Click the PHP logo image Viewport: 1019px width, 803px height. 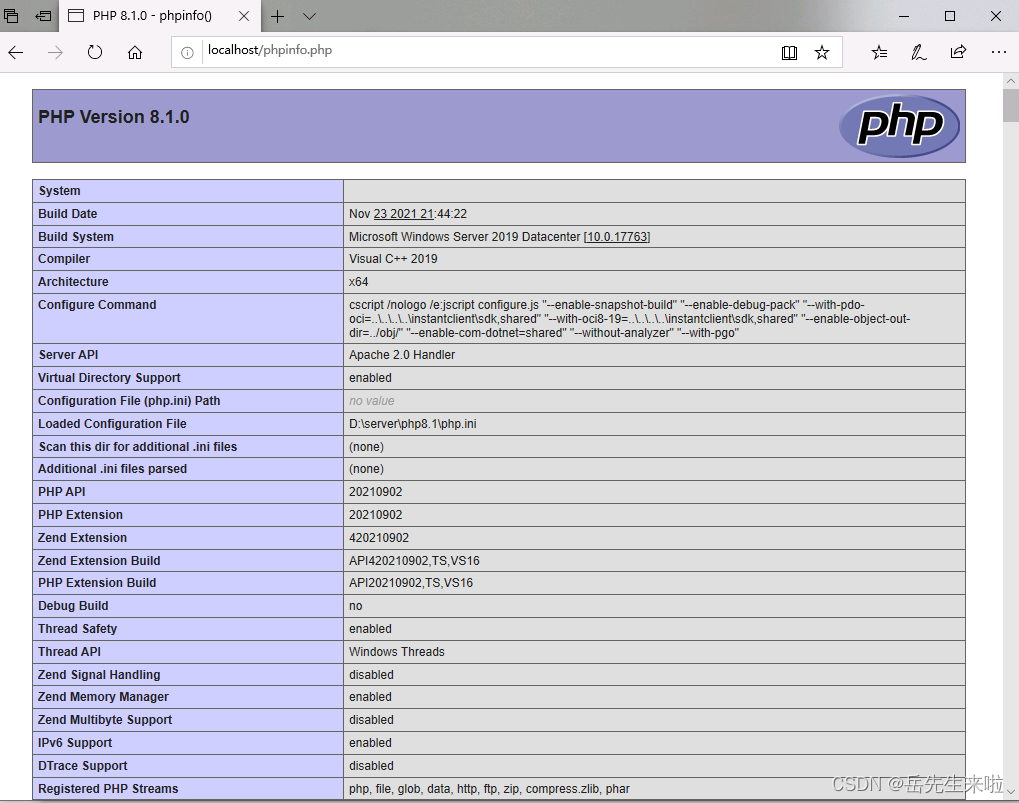click(899, 125)
